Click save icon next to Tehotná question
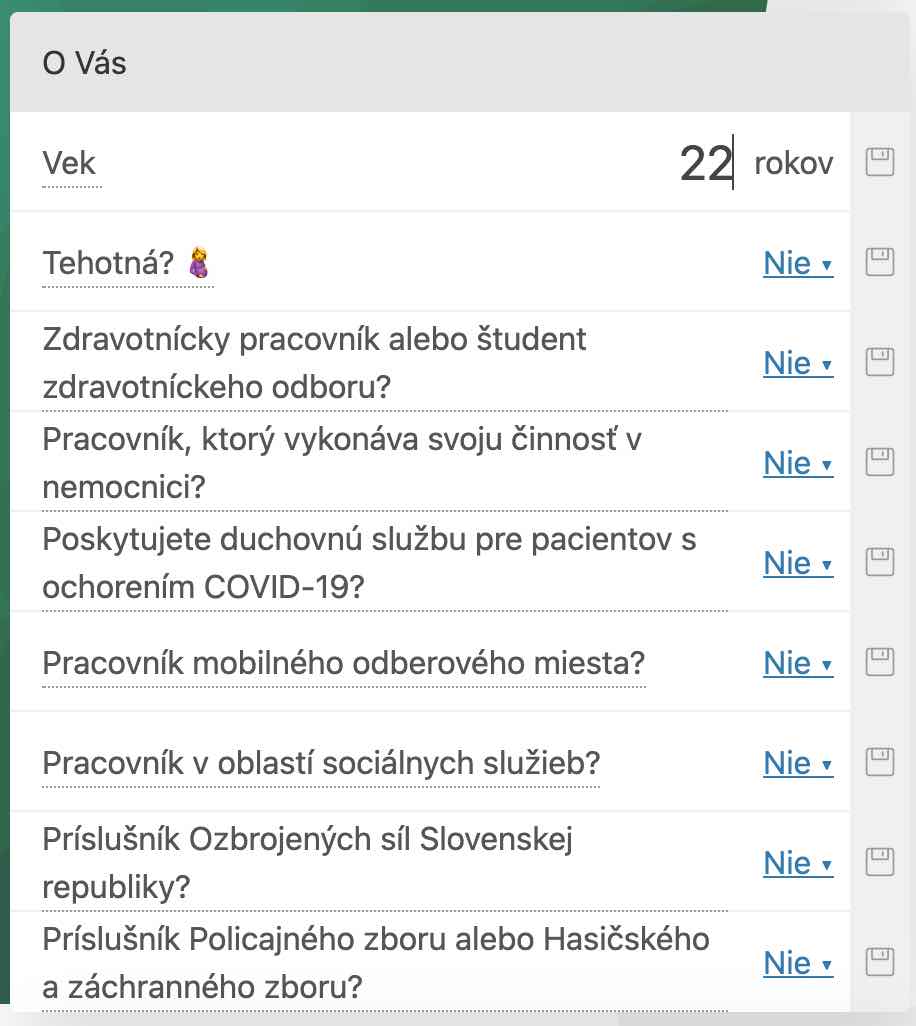Screen dimensions: 916x1026 click(x=879, y=262)
